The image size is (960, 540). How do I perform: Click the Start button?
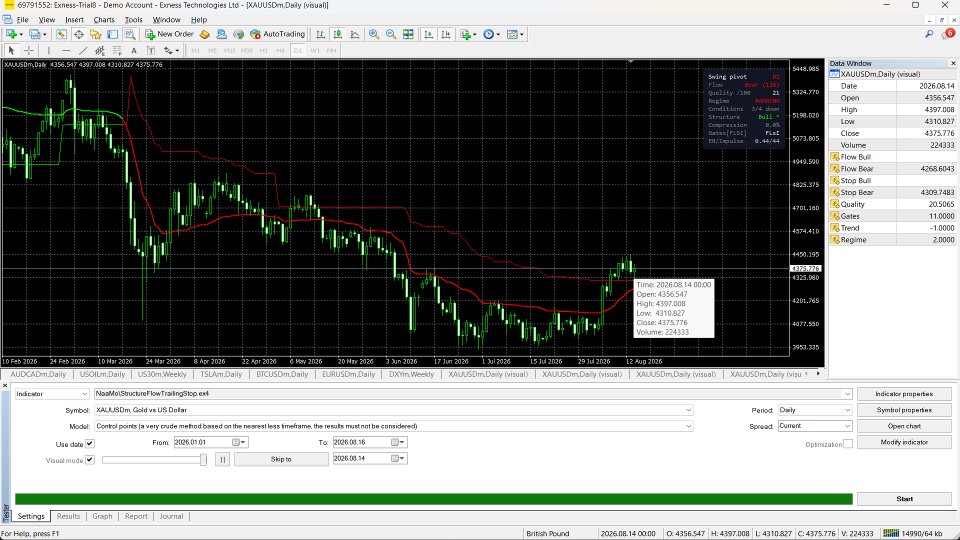pos(904,499)
